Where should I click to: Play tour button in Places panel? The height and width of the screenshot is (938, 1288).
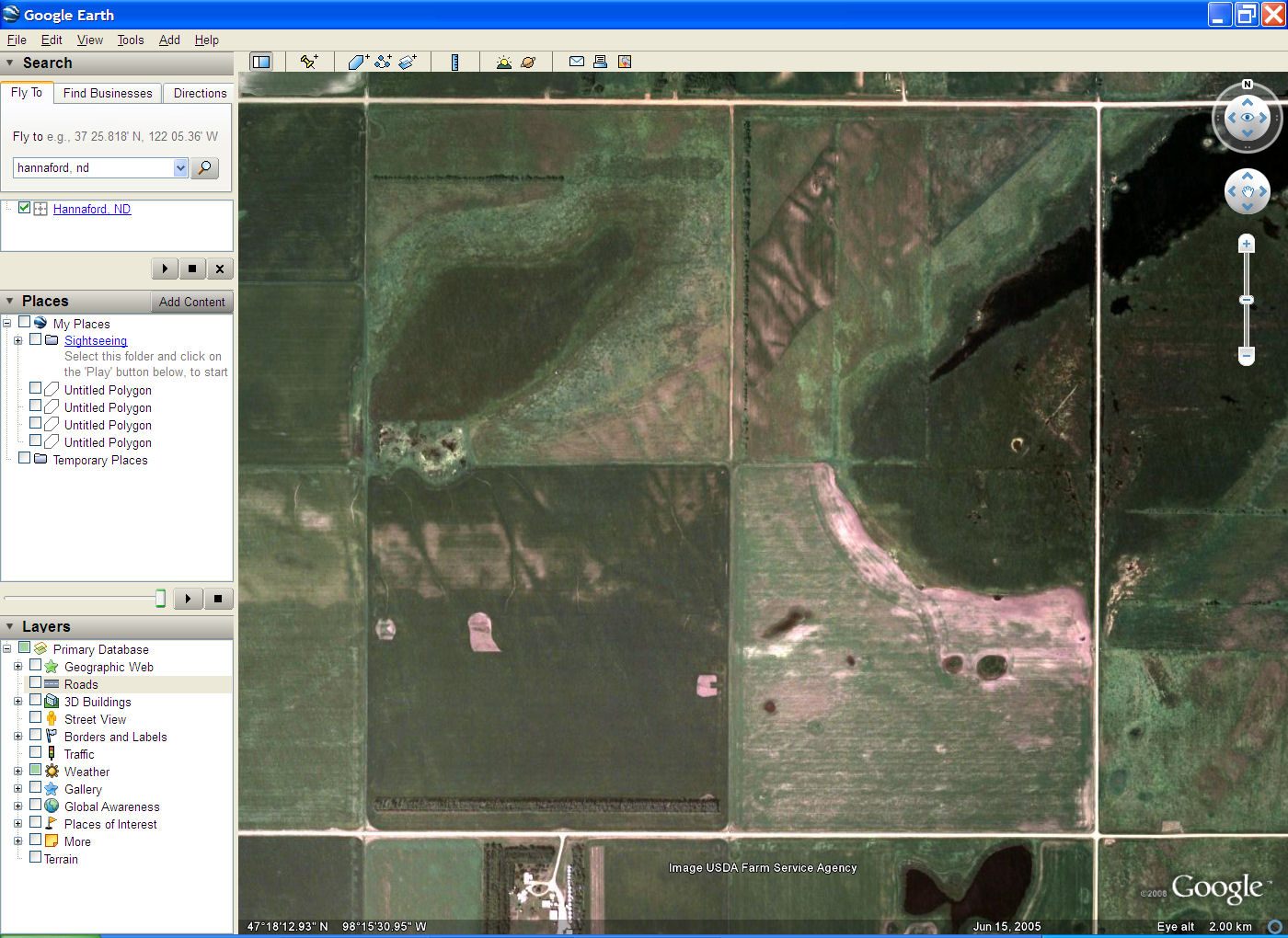[x=188, y=599]
